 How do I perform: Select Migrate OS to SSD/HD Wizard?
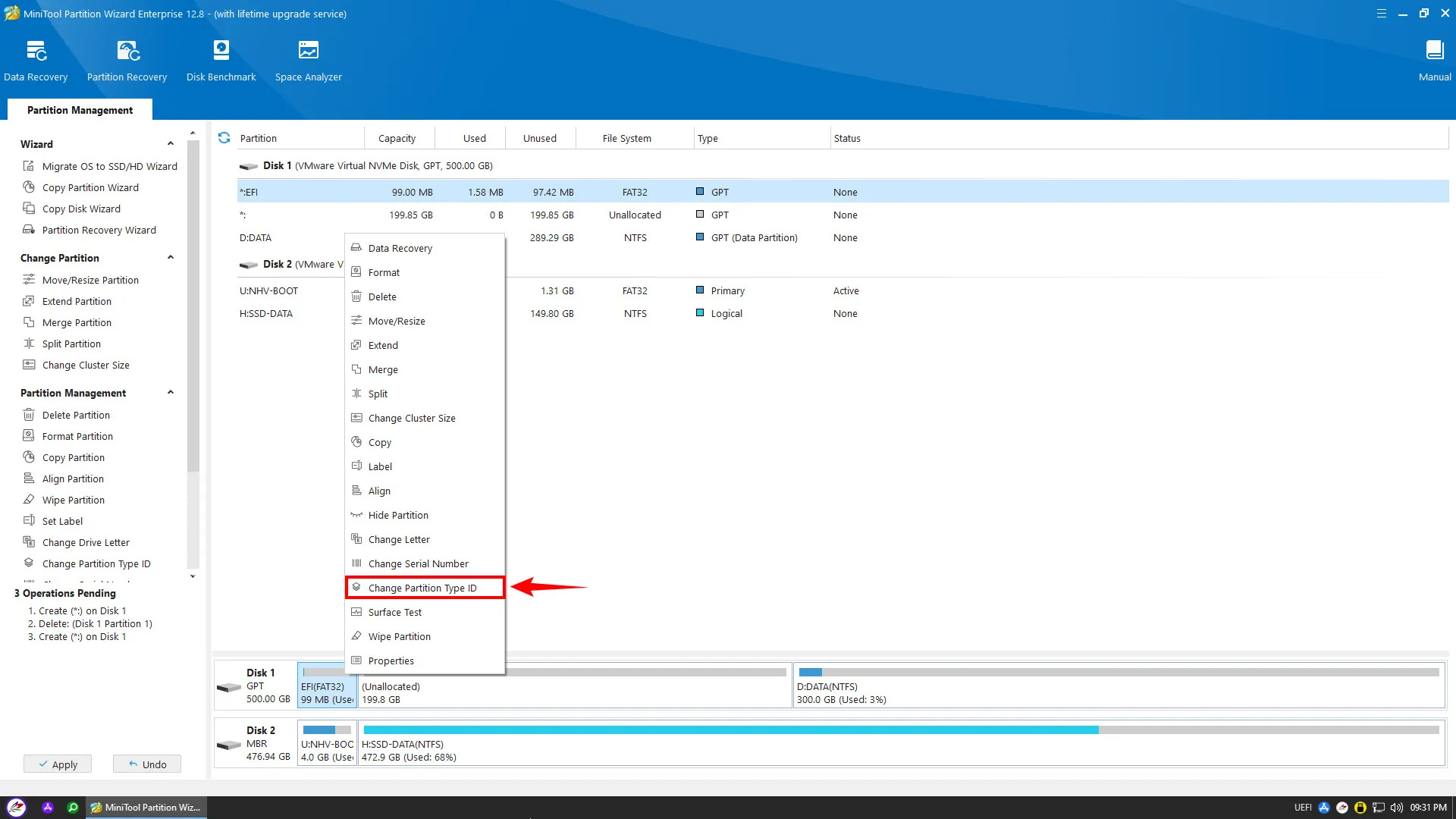click(x=109, y=166)
